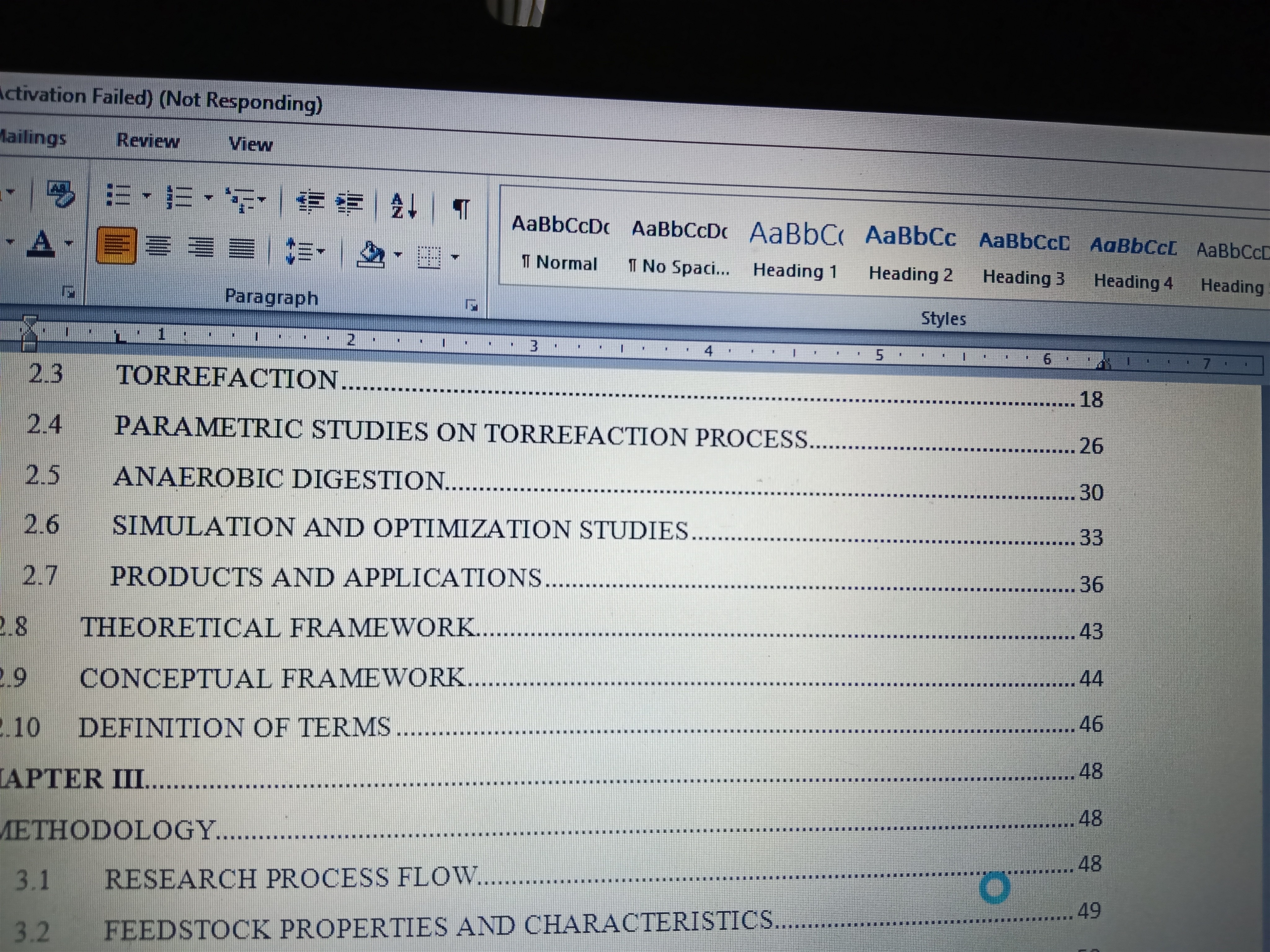This screenshot has width=1270, height=952.
Task: Go to FEEDSTOCK PROPERTIES AND CHARACTERISTICS entry
Action: pyautogui.click(x=557, y=922)
